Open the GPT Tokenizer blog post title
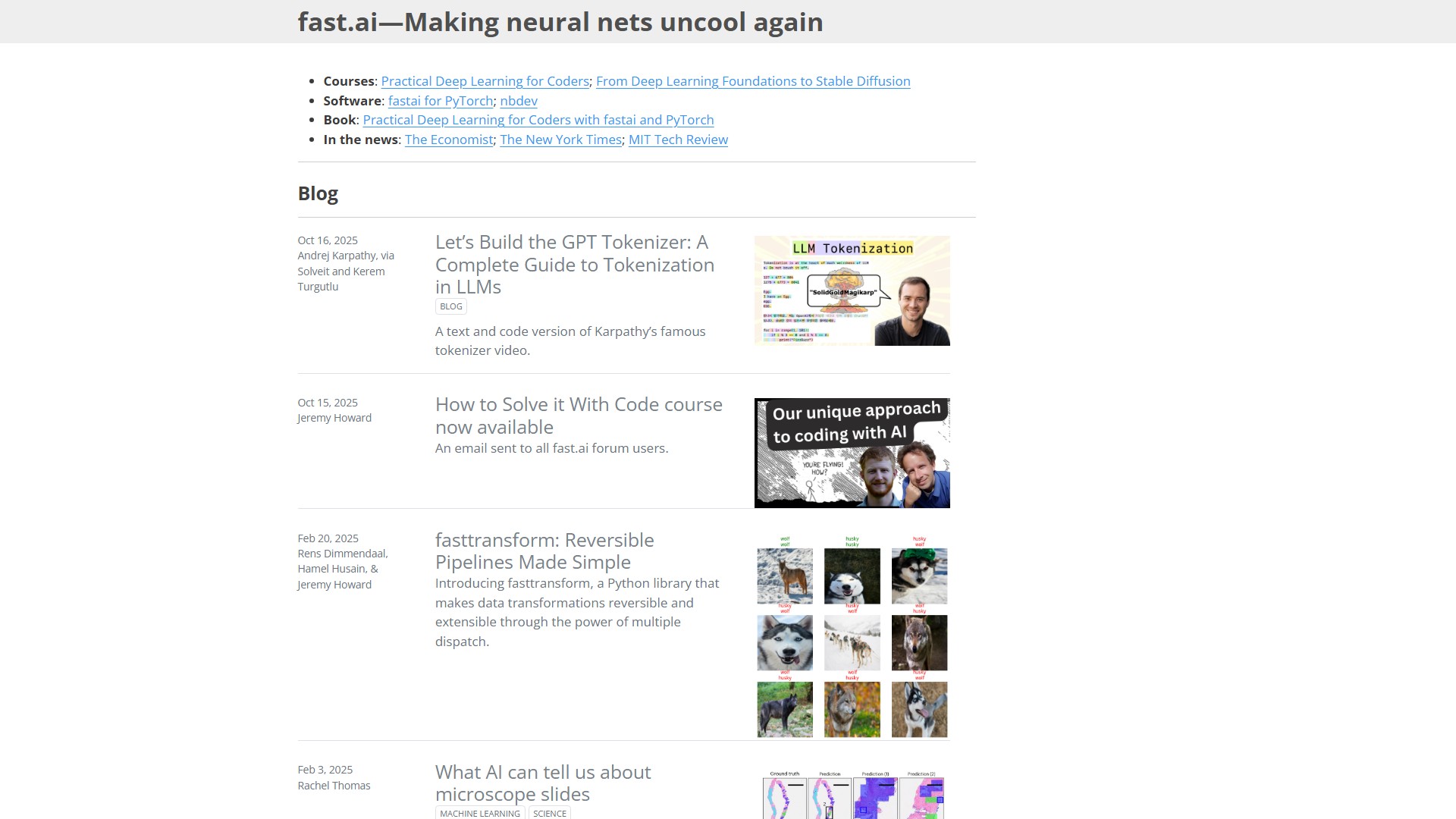This screenshot has height=819, width=1456. point(575,265)
